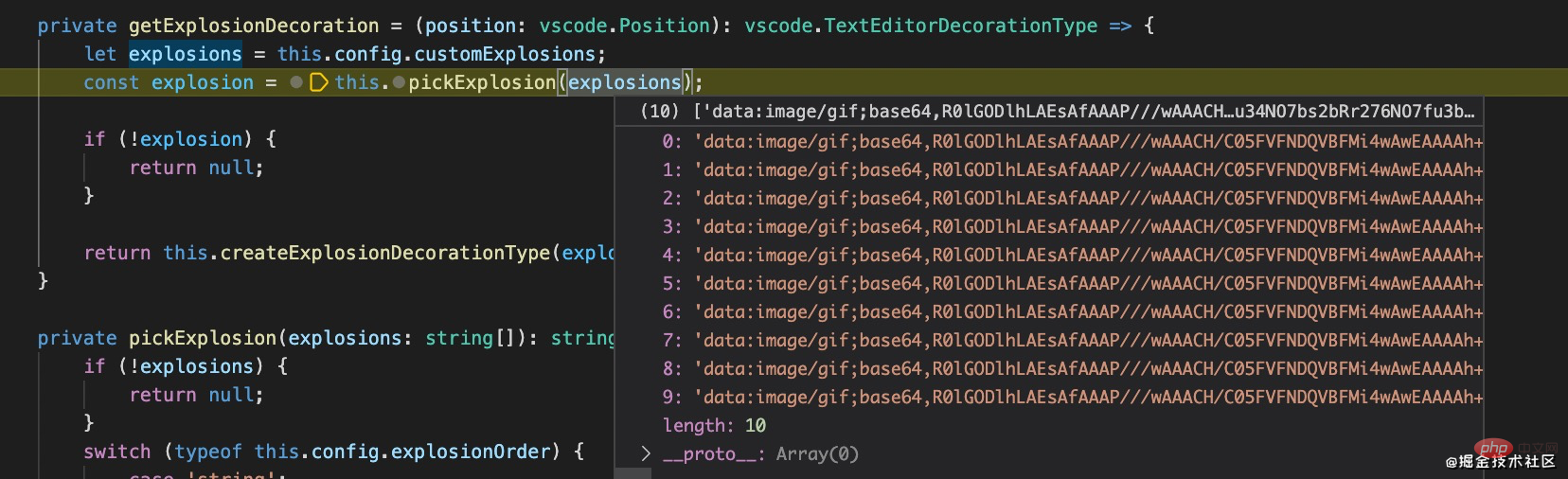1568x479 pixels.
Task: Click the yellow debug pointer before 'this'
Action: tap(319, 82)
